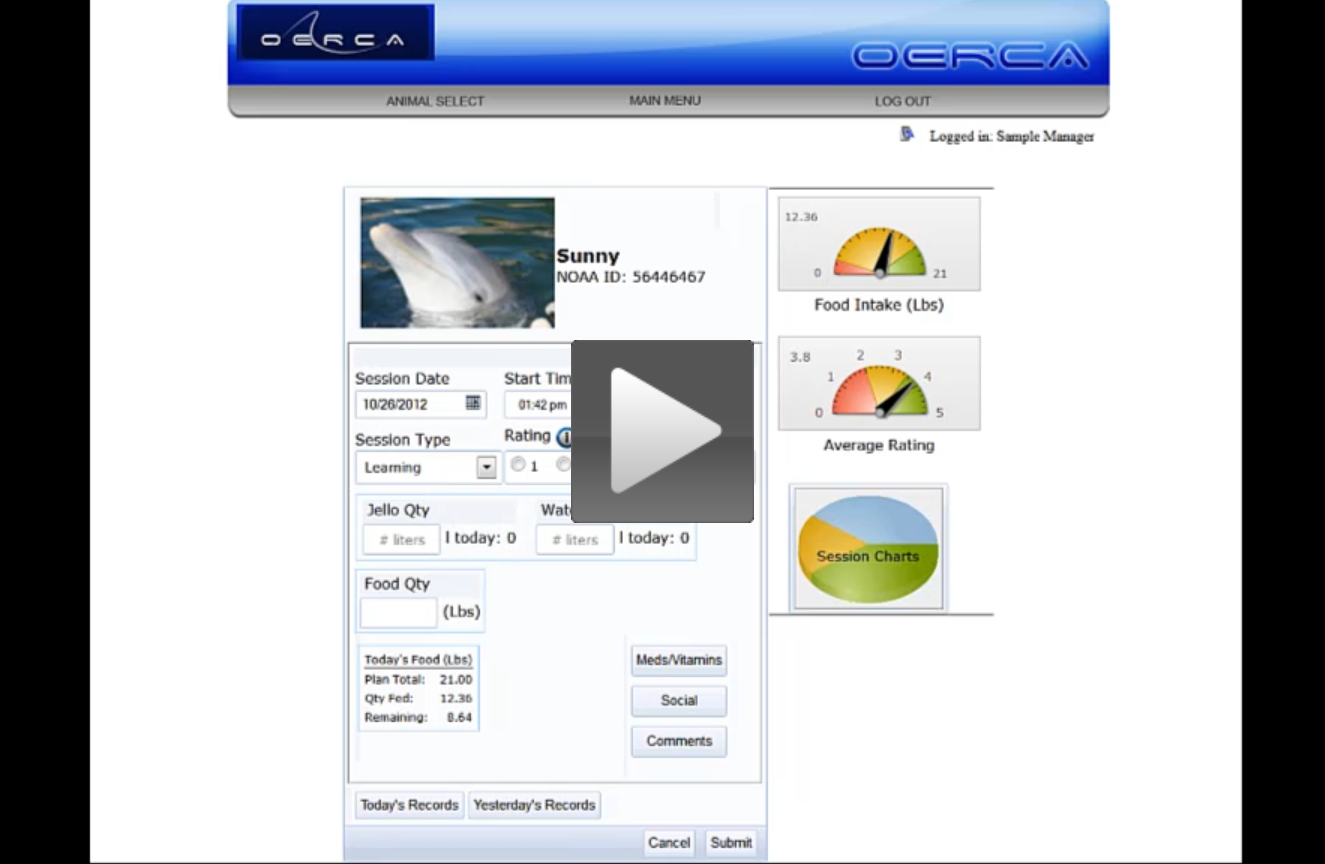Viewport: 1325px width, 864px height.
Task: Open the Comments button
Action: tap(679, 741)
